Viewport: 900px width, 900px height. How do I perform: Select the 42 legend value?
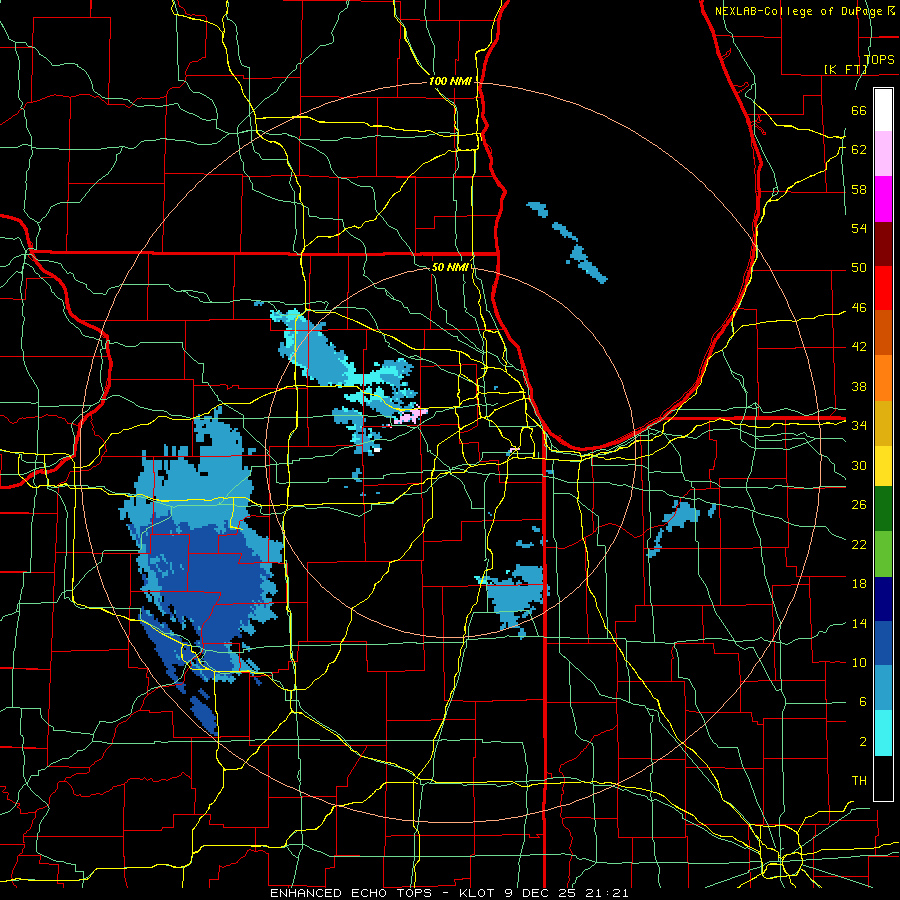point(859,346)
